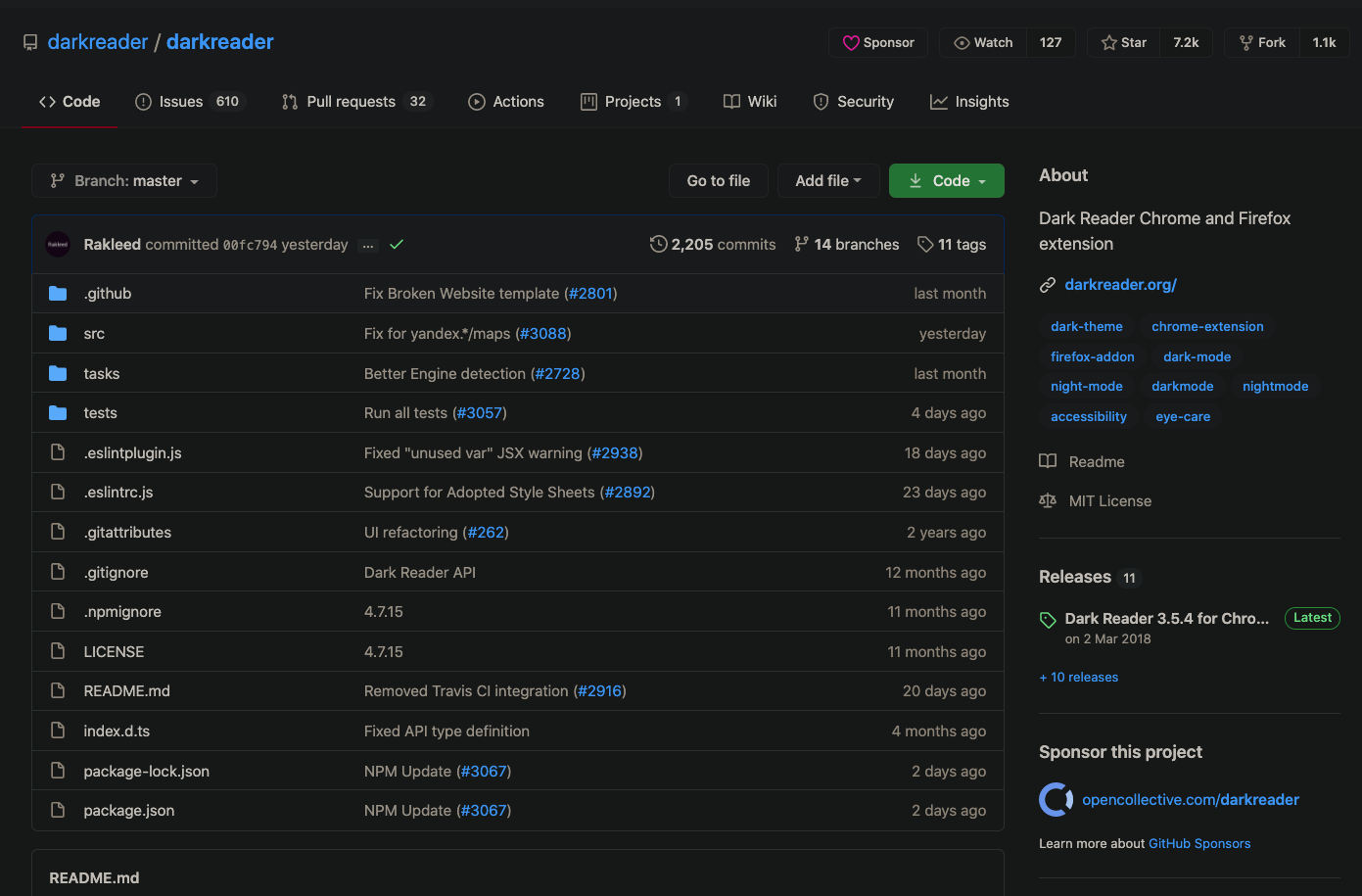
Task: Click the tasks folder icon
Action: [x=58, y=374]
